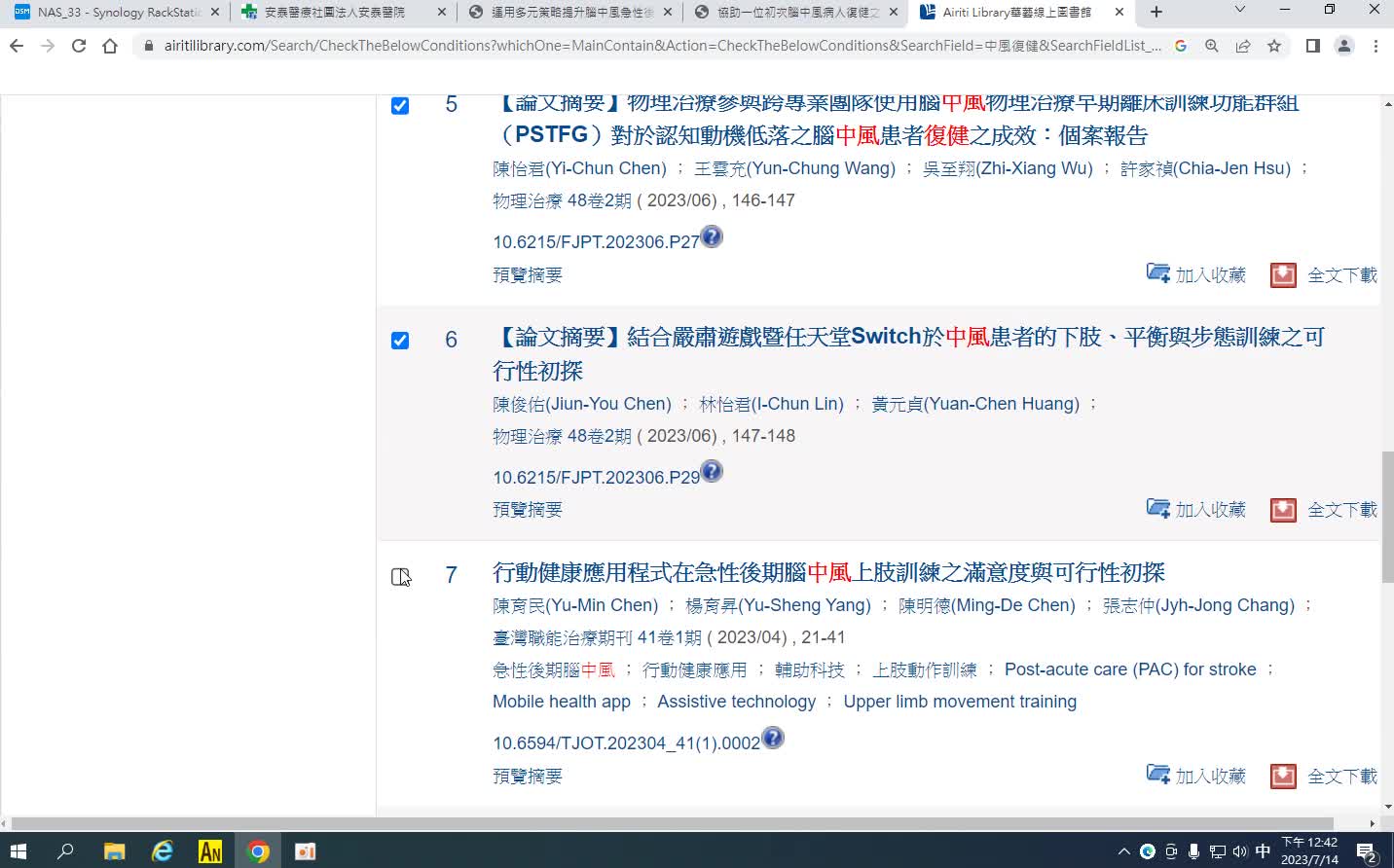Viewport: 1394px width, 868px height.
Task: Click keyword Assistive technology
Action: [736, 702]
